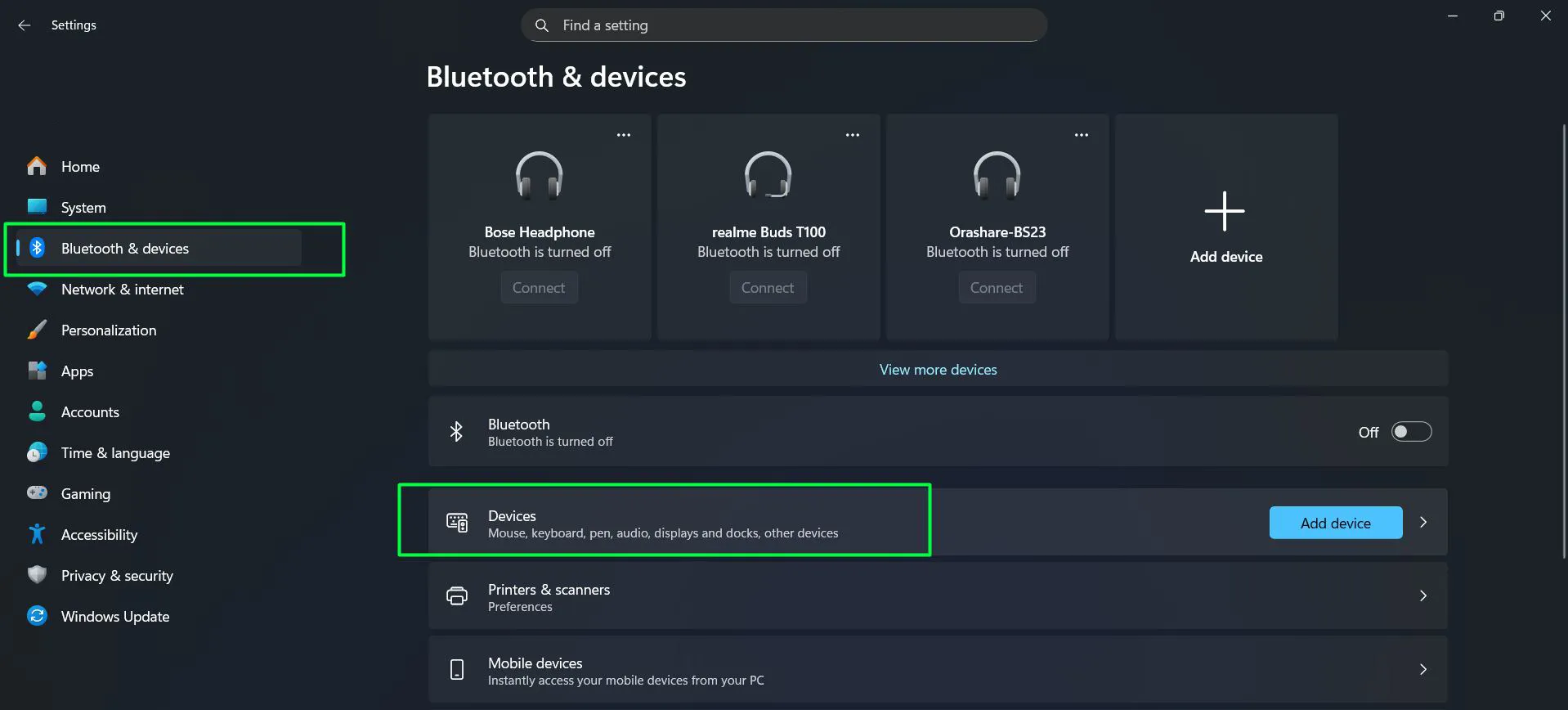
Task: Click the Add device tile label
Action: pyautogui.click(x=1226, y=257)
